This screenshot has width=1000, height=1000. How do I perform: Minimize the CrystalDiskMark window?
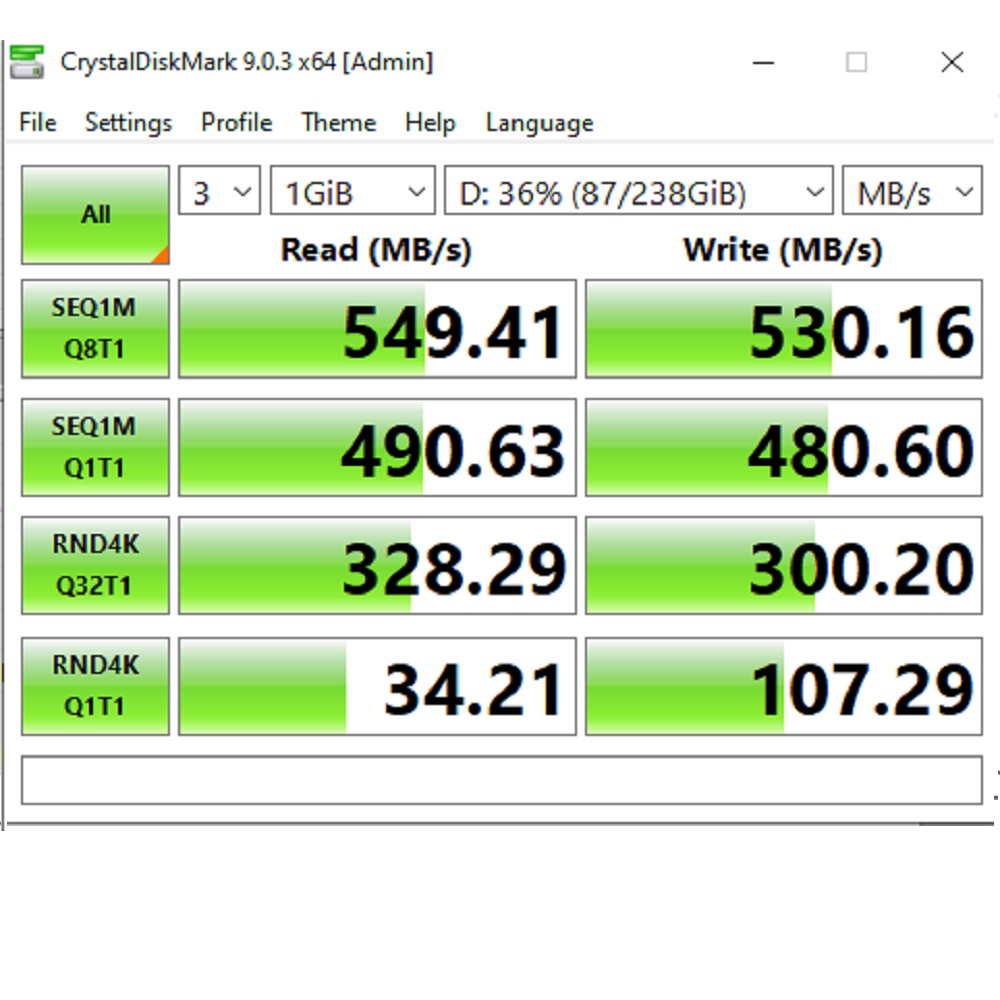pos(763,62)
